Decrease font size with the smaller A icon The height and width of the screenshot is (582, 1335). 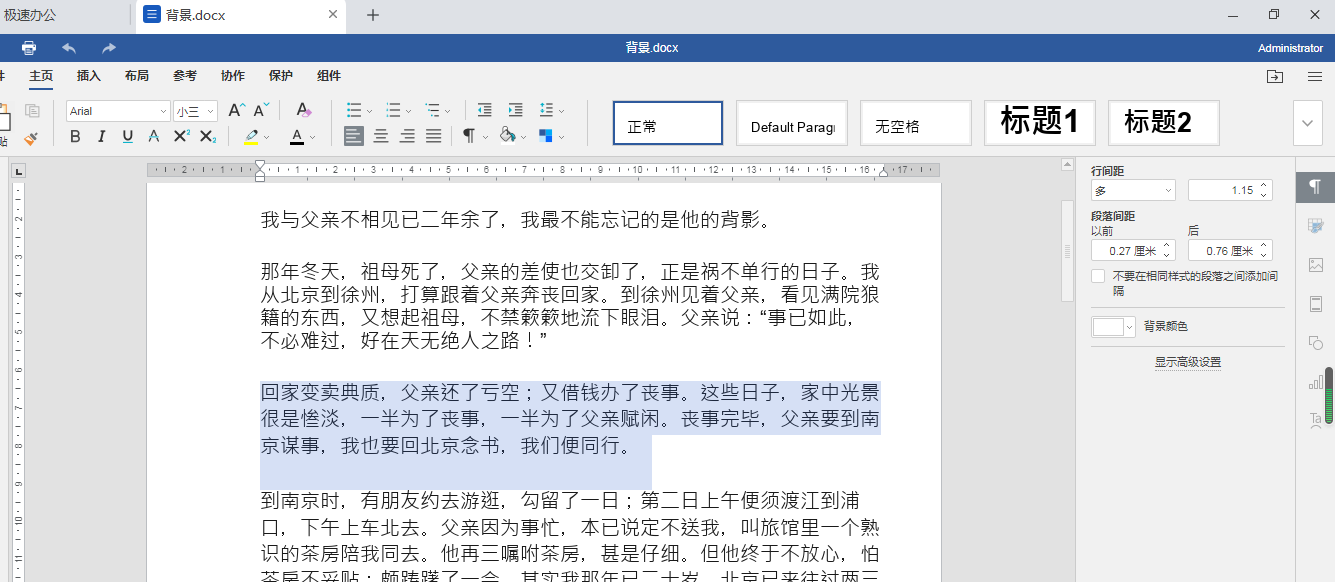[x=261, y=110]
